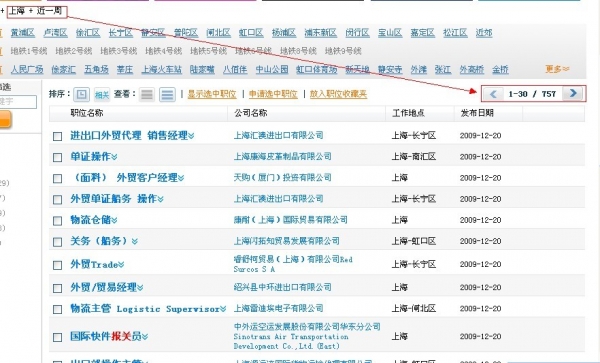Select checkbox for 物流主管 Logistic Supervisor
The image size is (600, 363).
tap(57, 309)
